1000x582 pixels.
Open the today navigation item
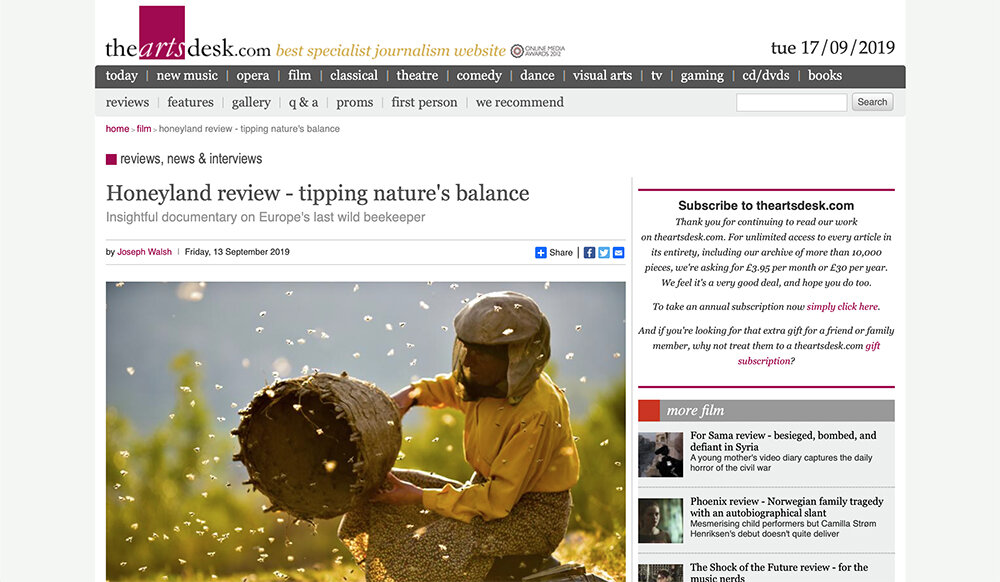121,76
